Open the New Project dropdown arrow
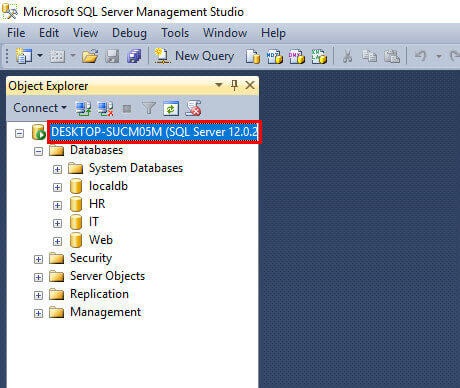 tap(40, 55)
